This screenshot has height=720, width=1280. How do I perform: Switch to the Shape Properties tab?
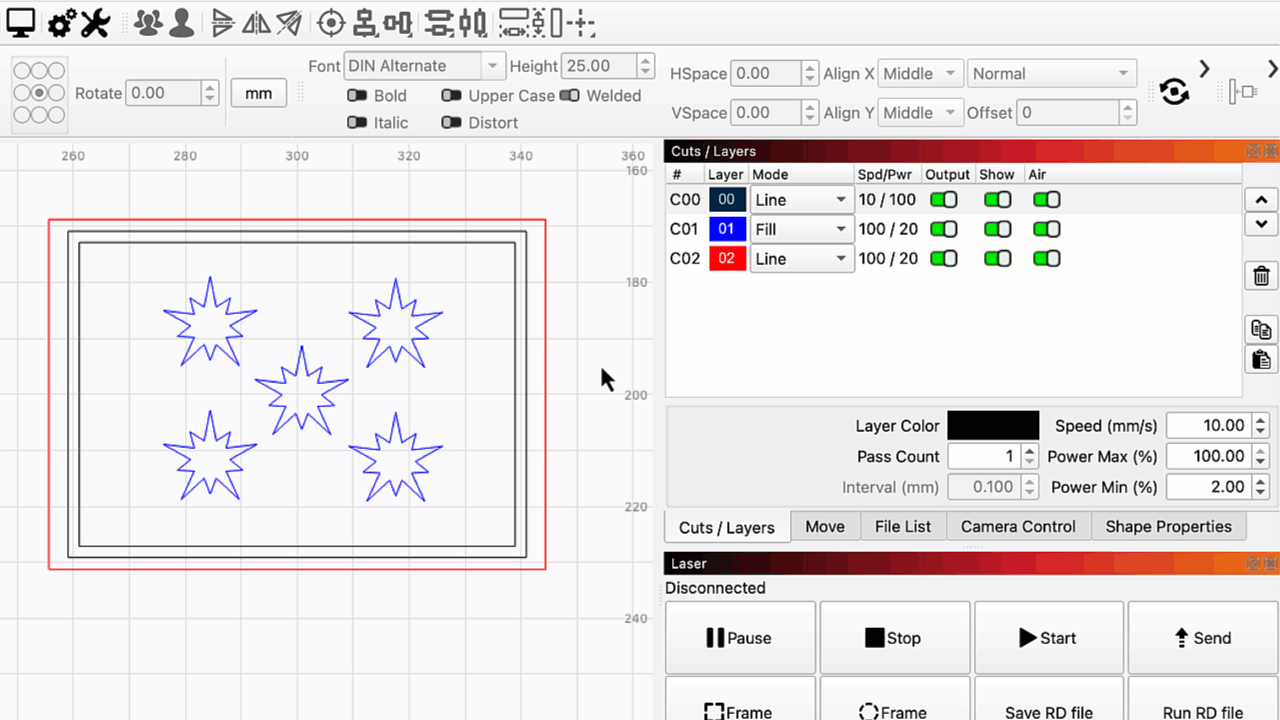tap(1168, 527)
